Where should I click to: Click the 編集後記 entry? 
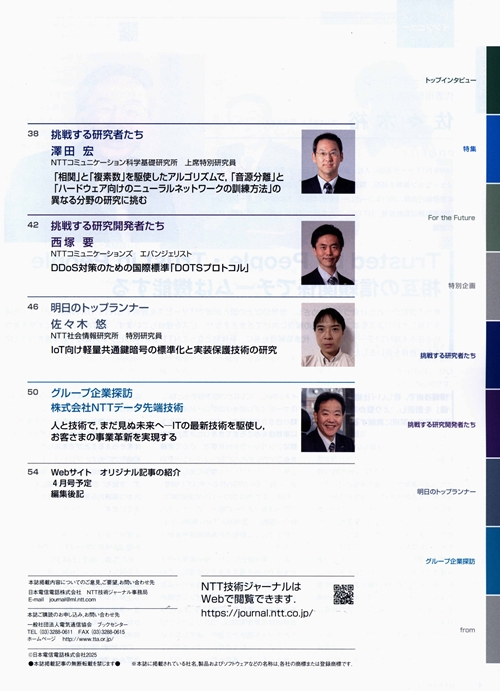[67, 494]
